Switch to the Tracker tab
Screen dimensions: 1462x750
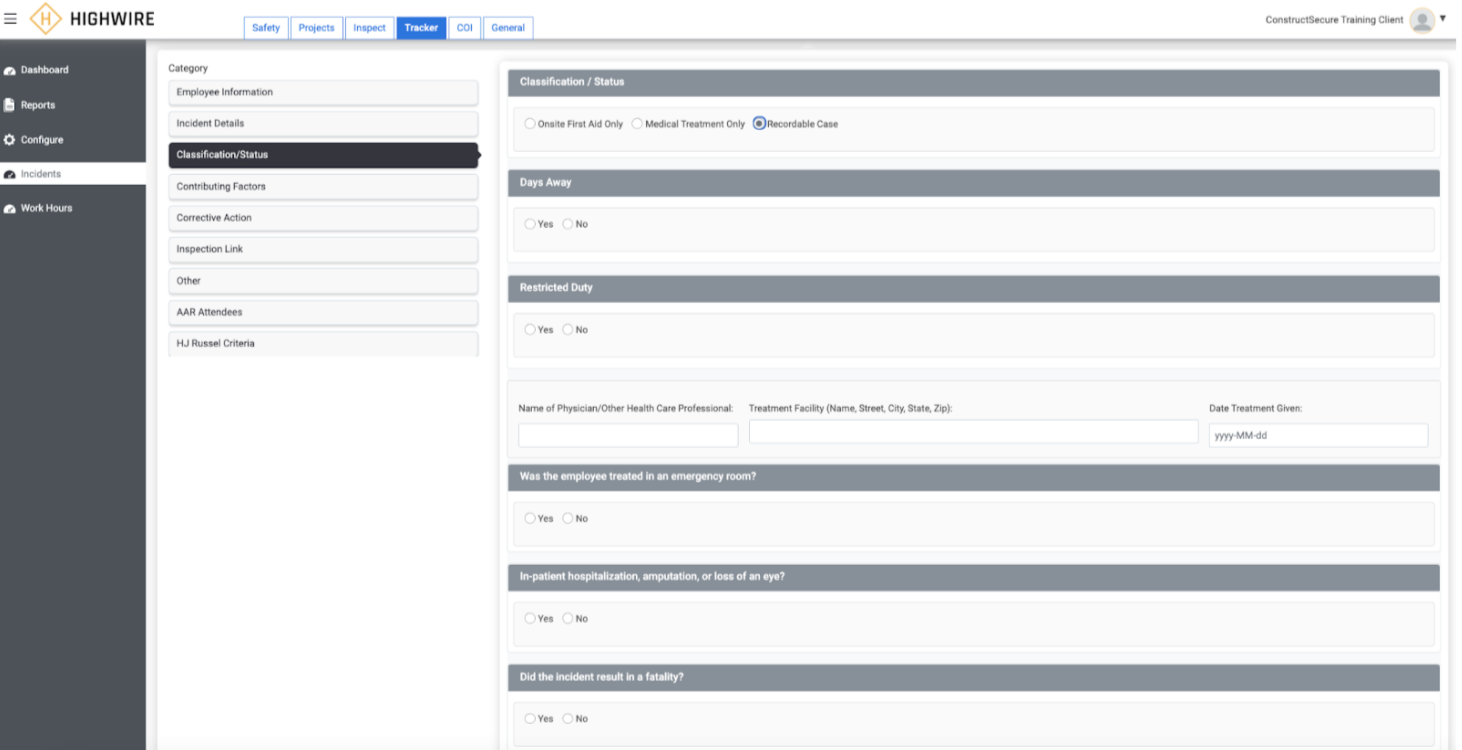pyautogui.click(x=421, y=28)
